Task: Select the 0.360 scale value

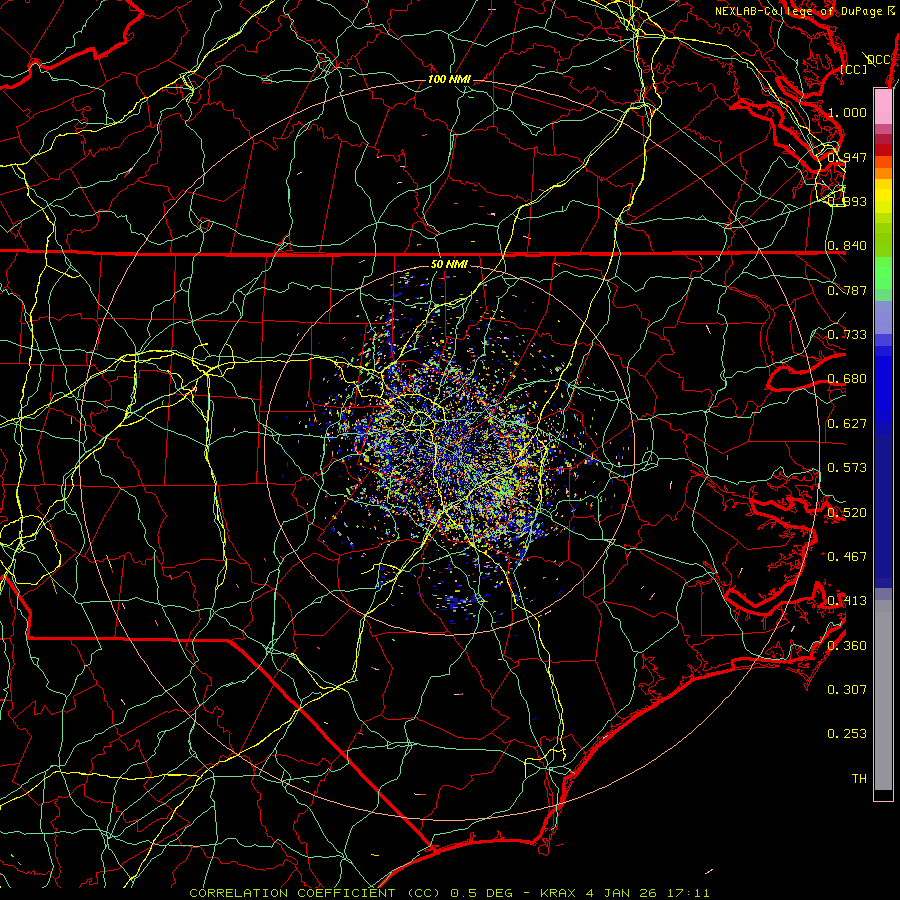Action: pyautogui.click(x=847, y=646)
